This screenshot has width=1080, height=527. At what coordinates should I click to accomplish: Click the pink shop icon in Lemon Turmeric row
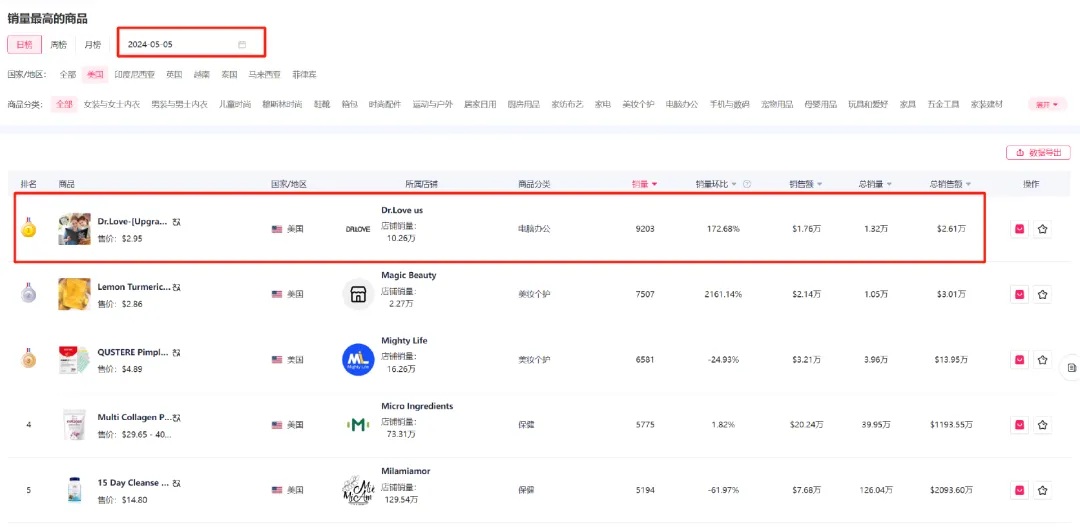1019,294
